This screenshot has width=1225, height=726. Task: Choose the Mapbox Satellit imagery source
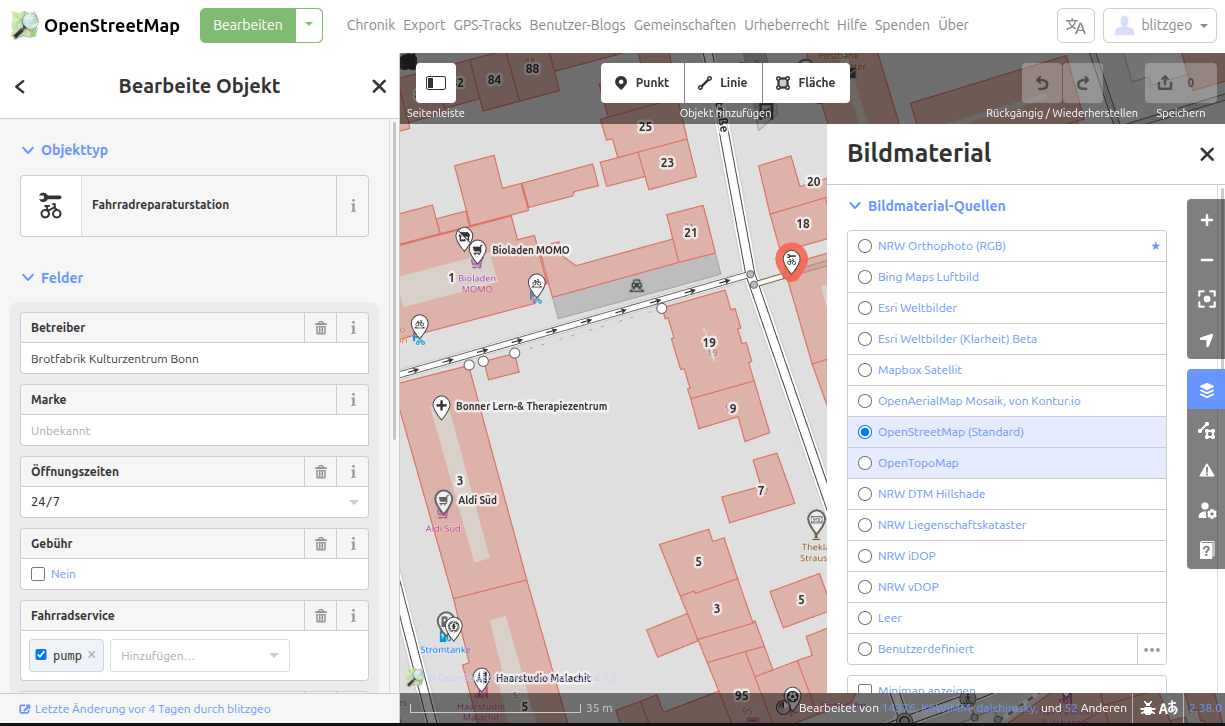865,370
